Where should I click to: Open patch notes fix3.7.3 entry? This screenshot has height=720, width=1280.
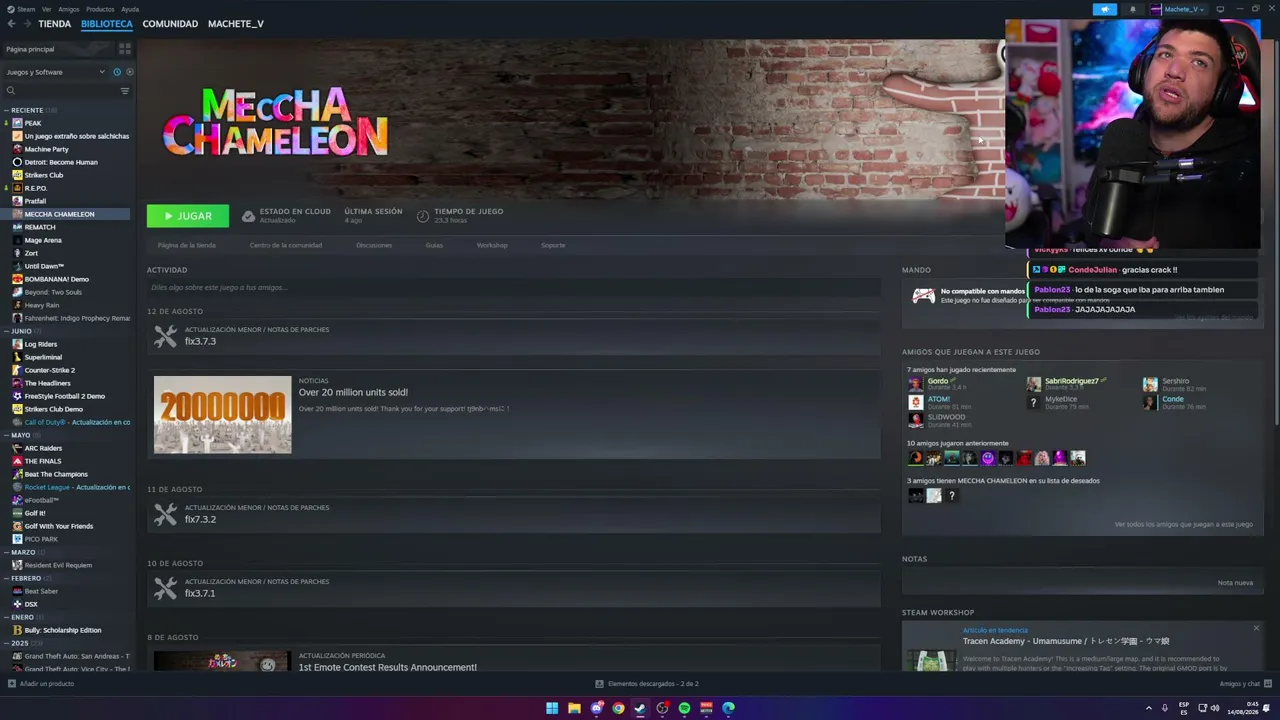point(514,337)
